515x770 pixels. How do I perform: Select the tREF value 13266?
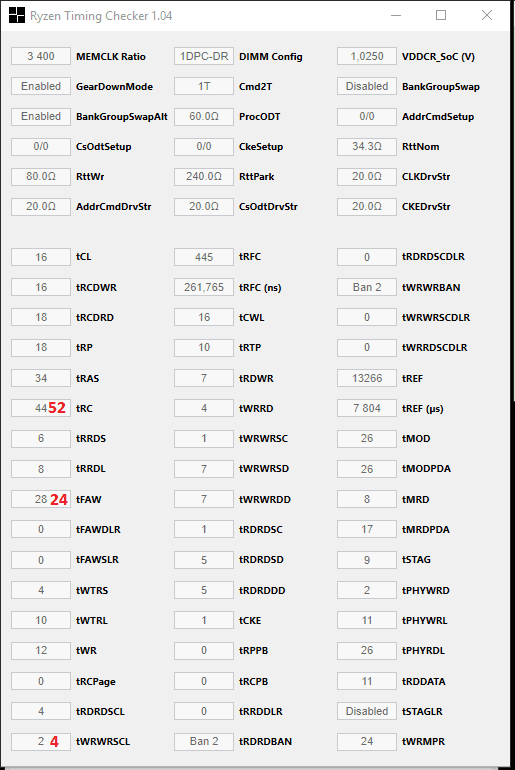(367, 378)
